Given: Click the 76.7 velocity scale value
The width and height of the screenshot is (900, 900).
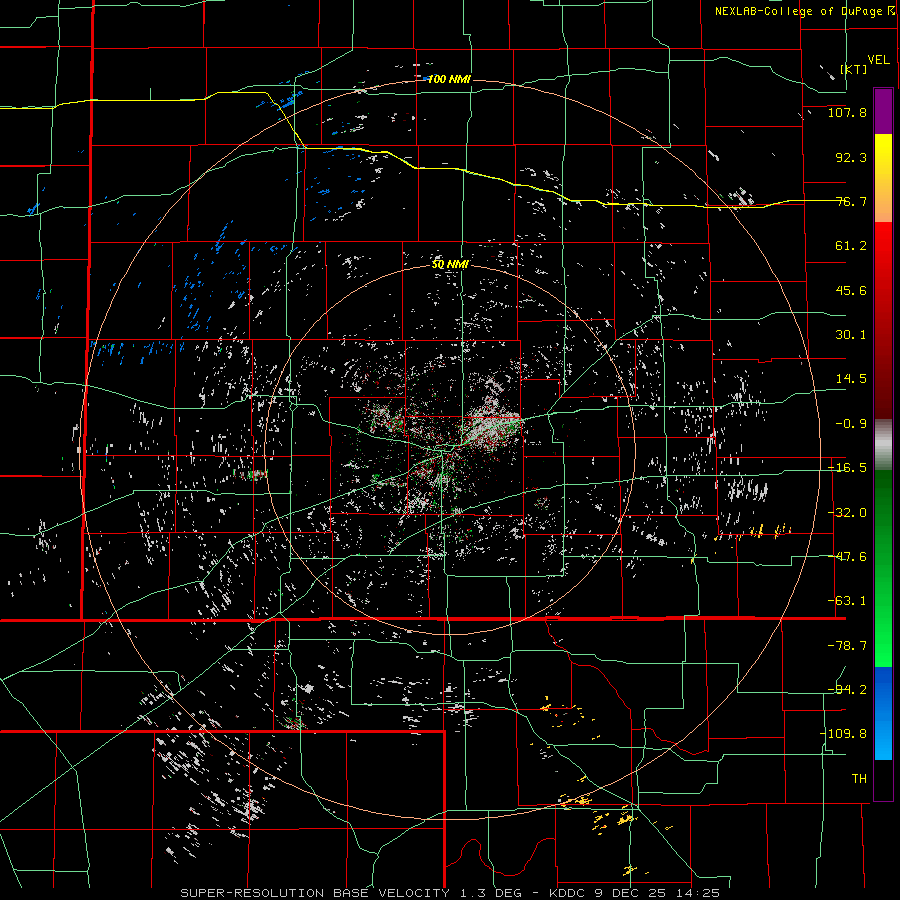Looking at the screenshot, I should 851,201.
